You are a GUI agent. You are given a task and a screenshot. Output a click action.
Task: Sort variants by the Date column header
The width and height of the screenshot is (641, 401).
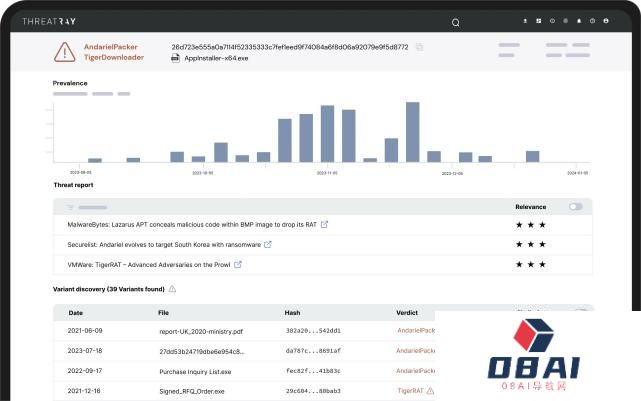(x=76, y=312)
